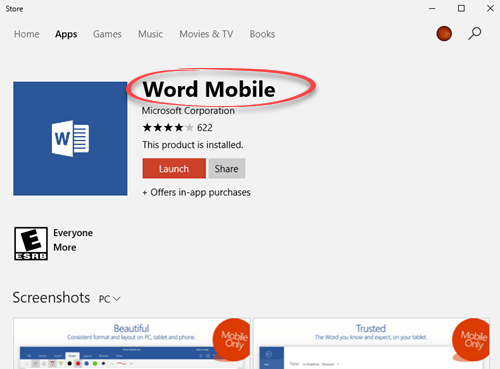Click the More rating details link
The width and height of the screenshot is (500, 369).
point(65,247)
